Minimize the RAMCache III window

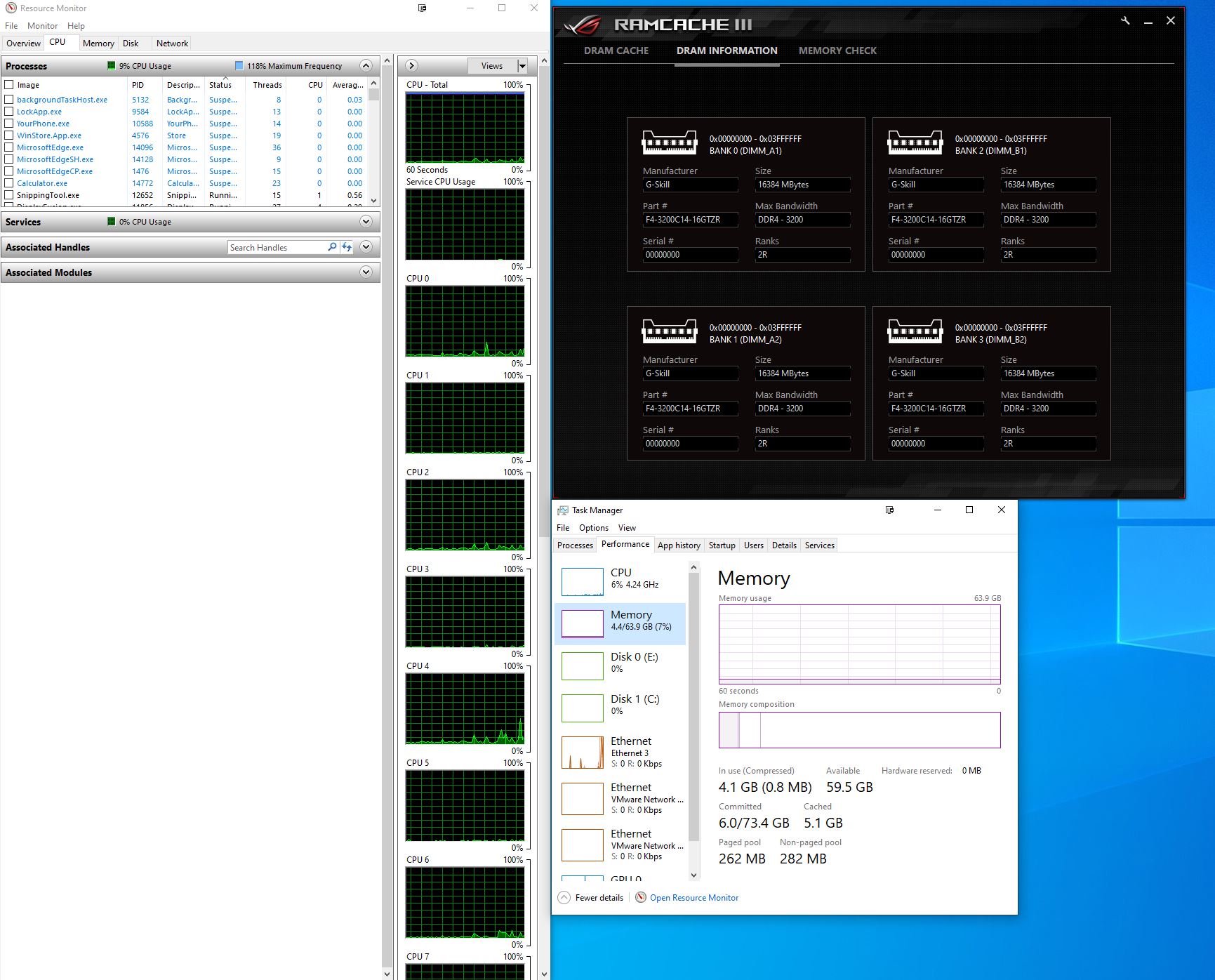[x=1148, y=21]
